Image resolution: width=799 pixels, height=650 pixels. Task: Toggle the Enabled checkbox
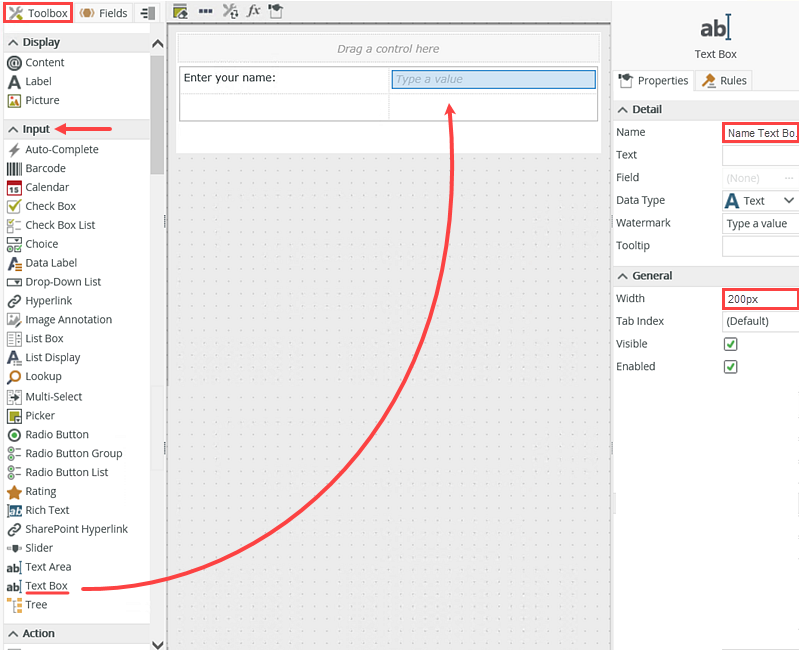730,366
